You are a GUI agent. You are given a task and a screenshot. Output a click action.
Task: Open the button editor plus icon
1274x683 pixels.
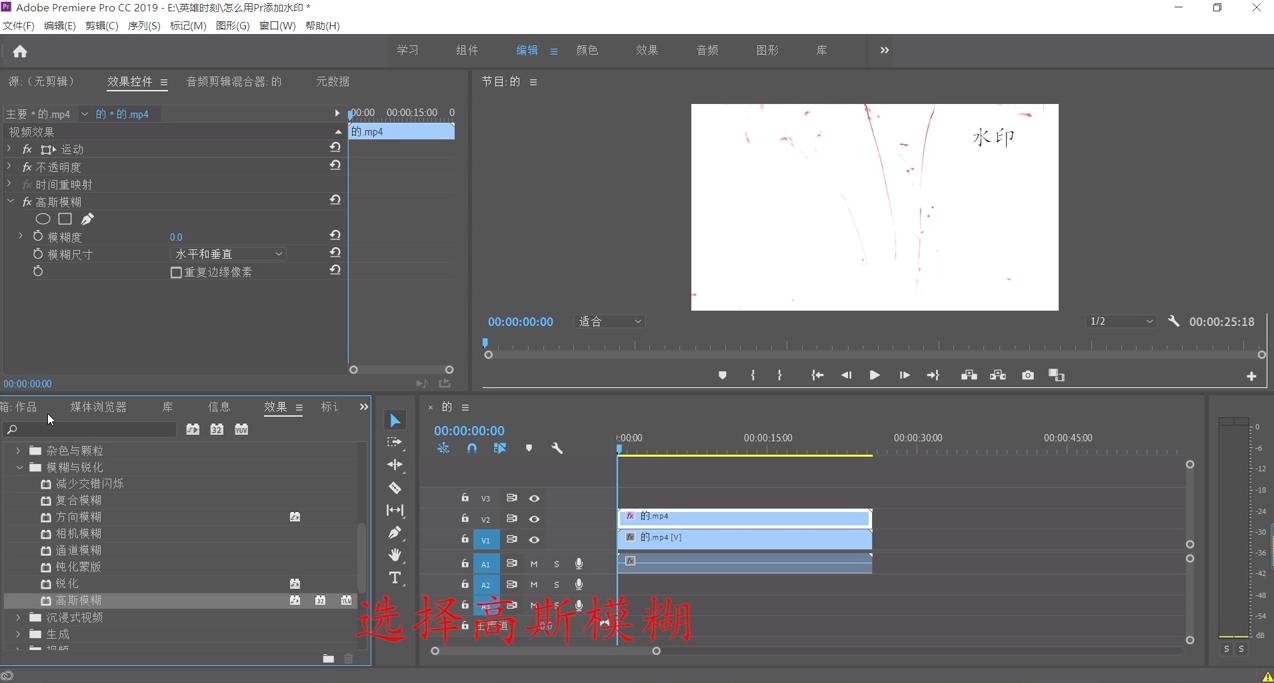[x=1251, y=376]
